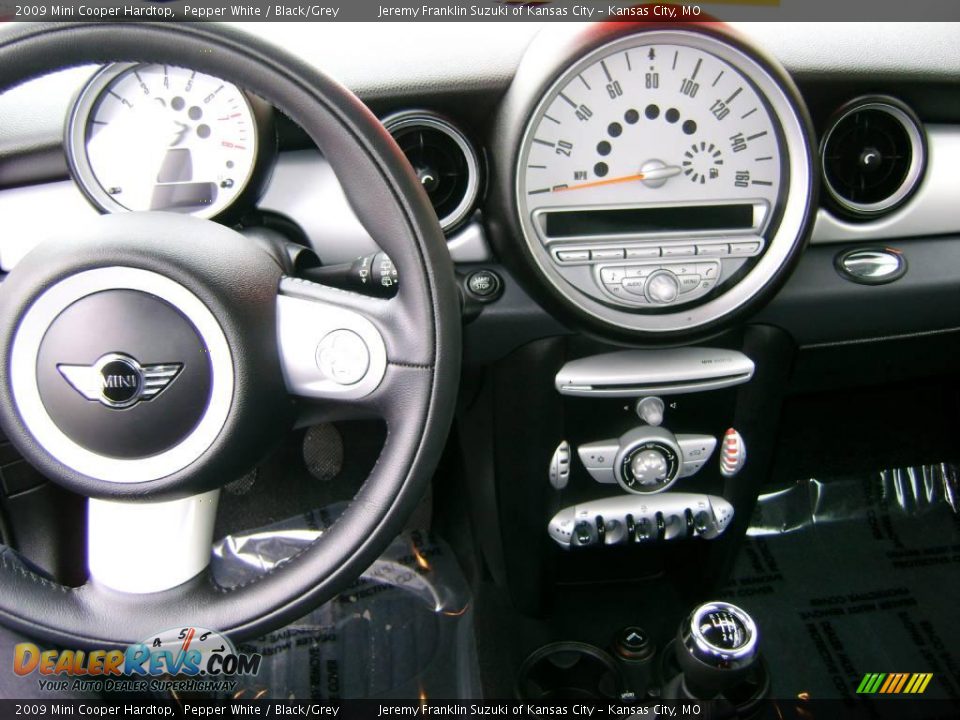Image resolution: width=960 pixels, height=720 pixels.
Task: Click the MENU button on the radio
Action: [689, 282]
